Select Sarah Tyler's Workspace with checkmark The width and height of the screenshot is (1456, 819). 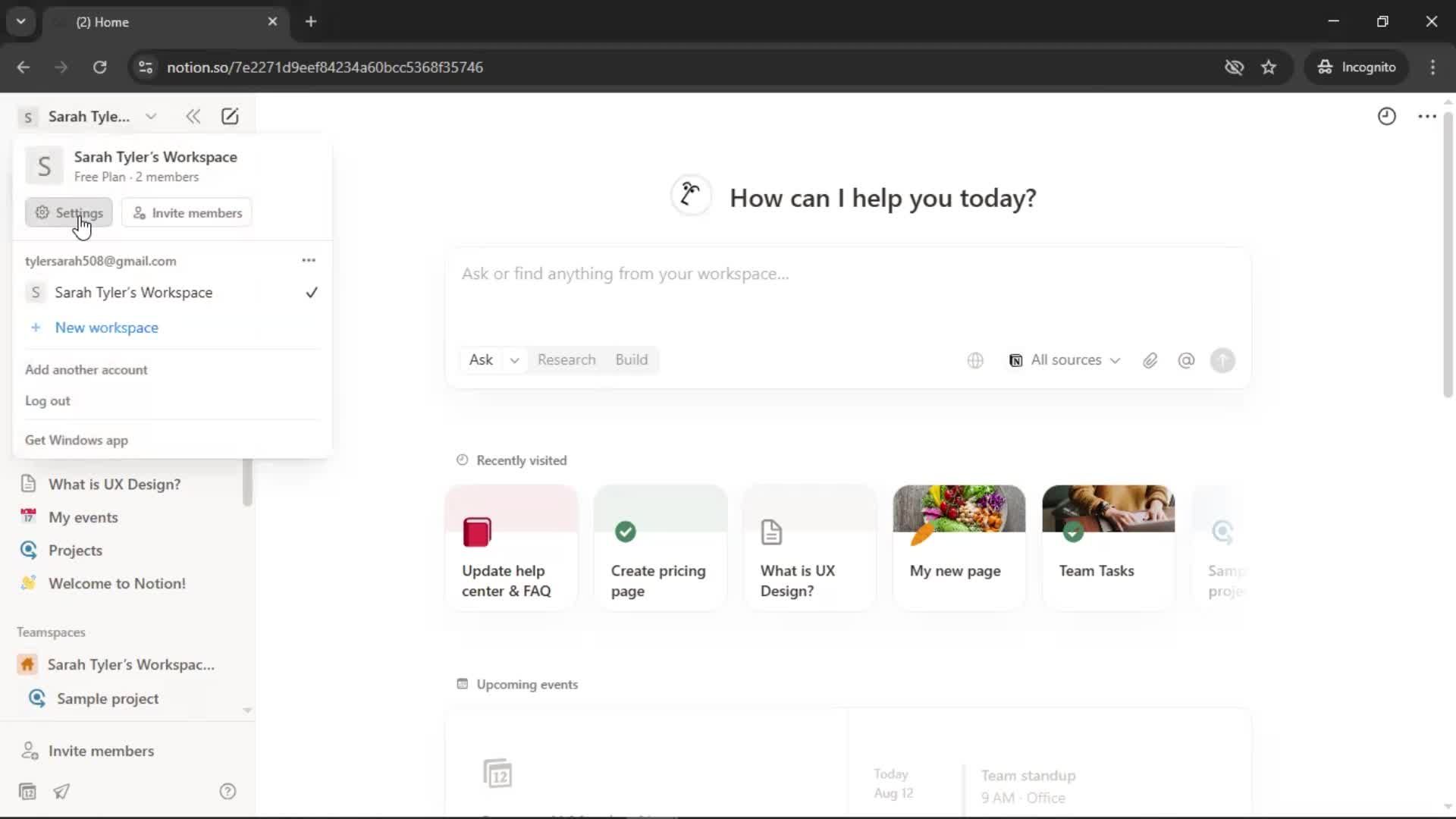pos(172,293)
